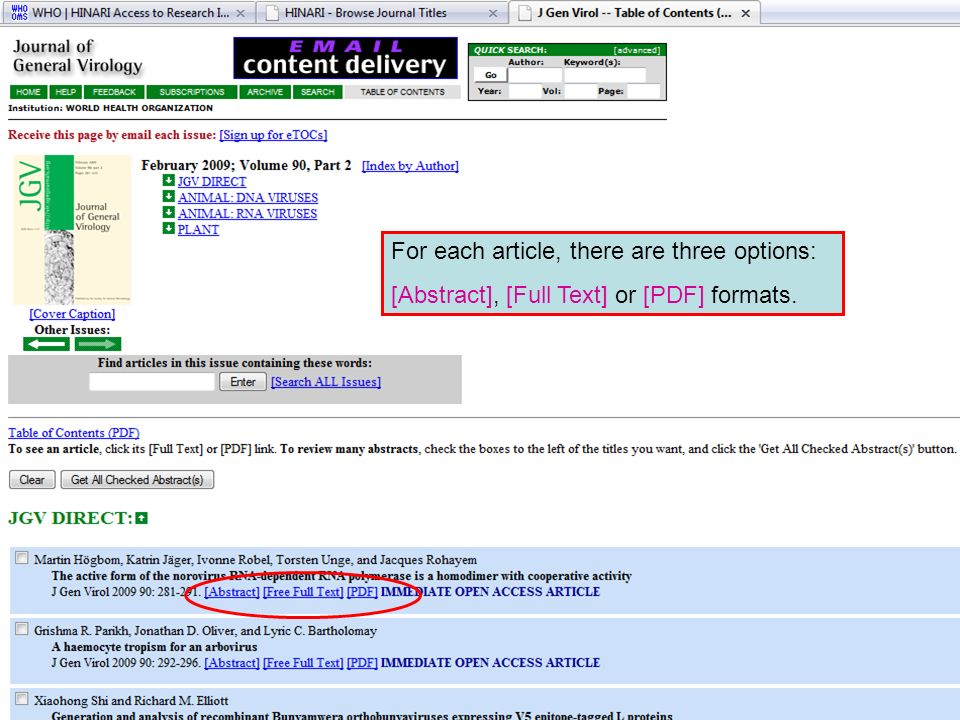The height and width of the screenshot is (720, 960).
Task: Click the Journal of General Virology logo
Action: click(x=78, y=56)
